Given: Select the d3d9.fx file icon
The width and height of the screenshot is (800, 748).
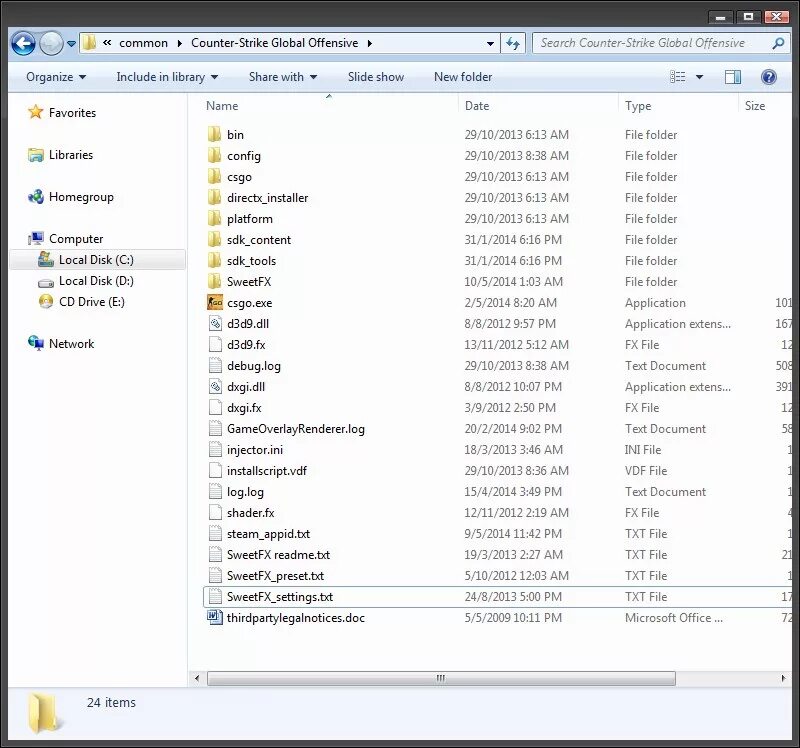Looking at the screenshot, I should (x=215, y=344).
